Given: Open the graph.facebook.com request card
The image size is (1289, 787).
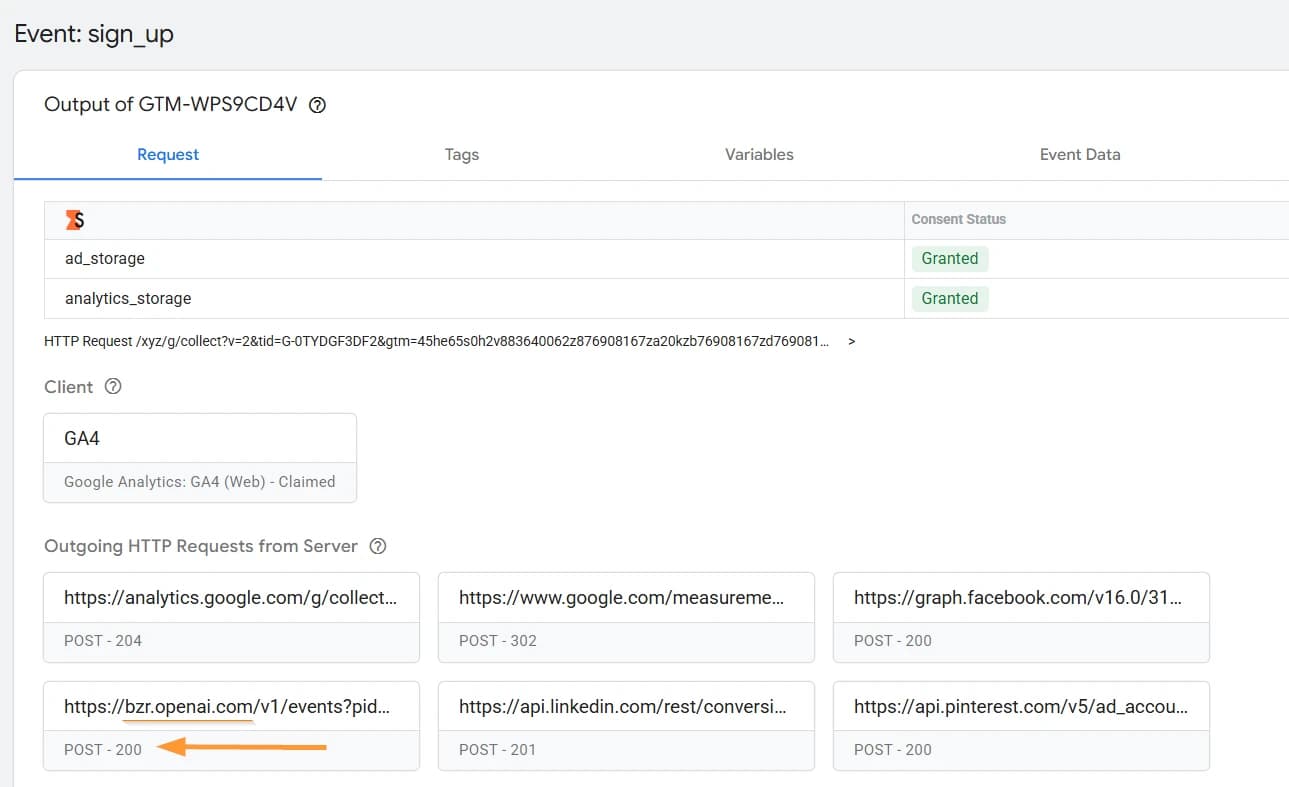Looking at the screenshot, I should click(1021, 617).
